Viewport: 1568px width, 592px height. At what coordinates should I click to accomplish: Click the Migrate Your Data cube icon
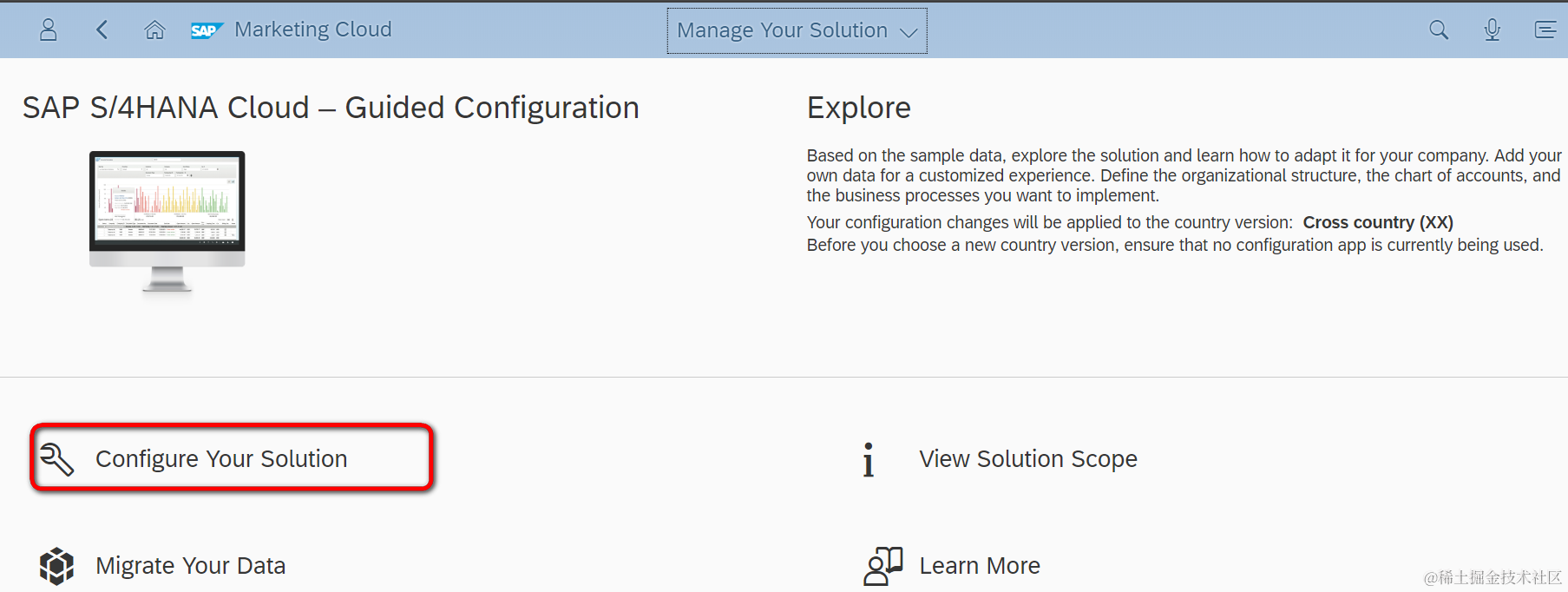pyautogui.click(x=57, y=566)
